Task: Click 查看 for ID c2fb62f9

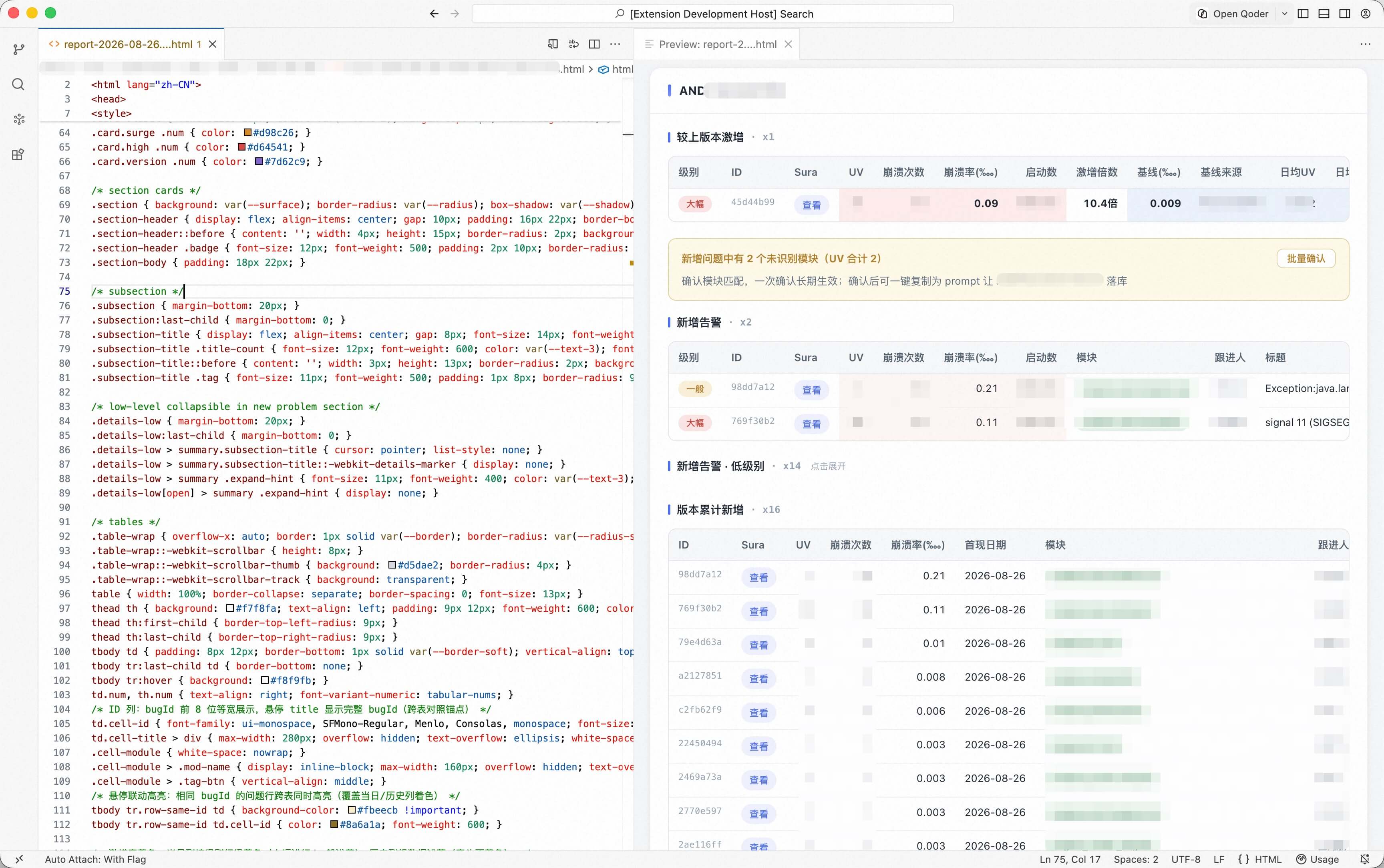Action: coord(758,712)
